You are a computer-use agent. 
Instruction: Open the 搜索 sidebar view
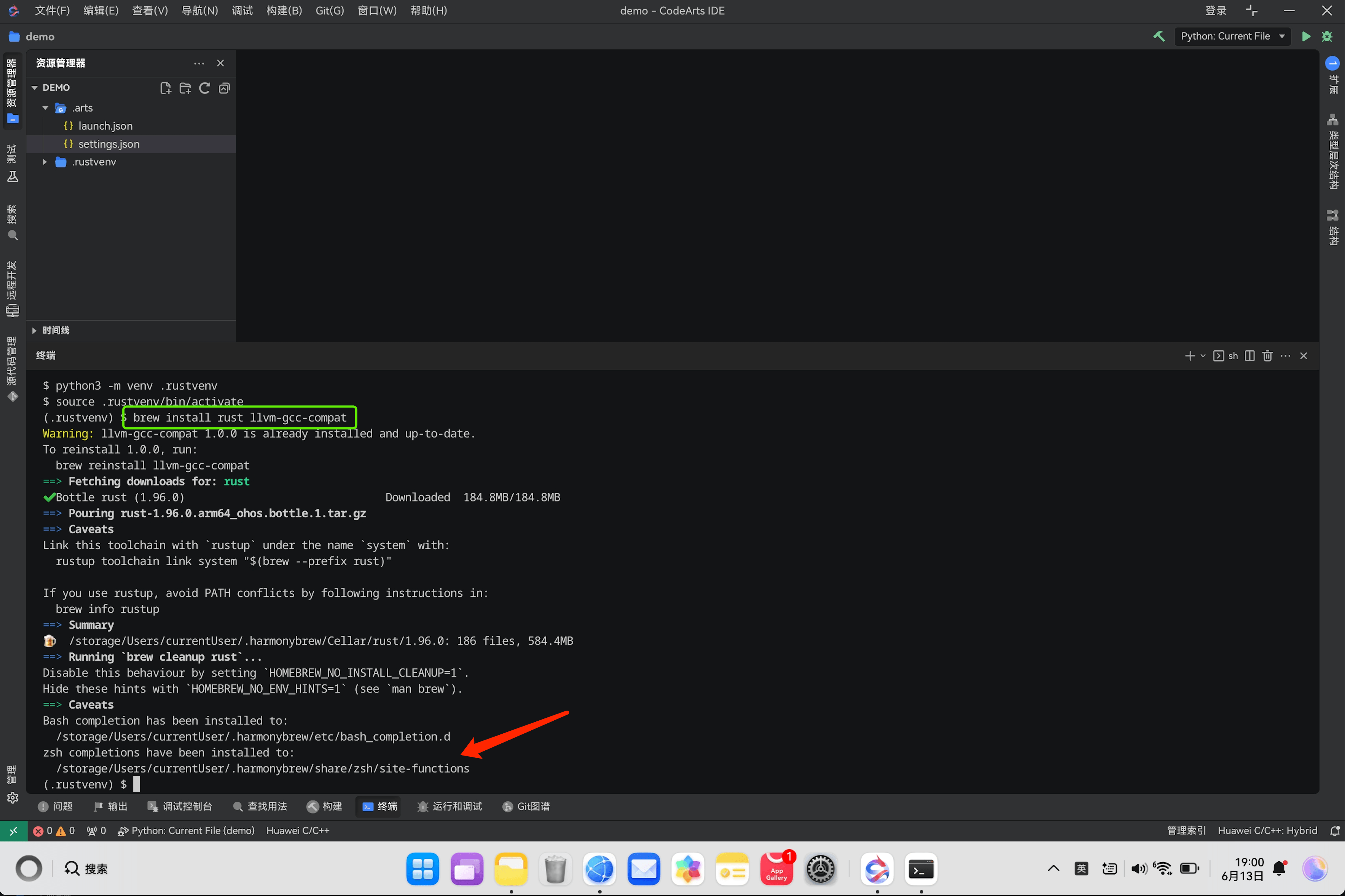click(12, 223)
